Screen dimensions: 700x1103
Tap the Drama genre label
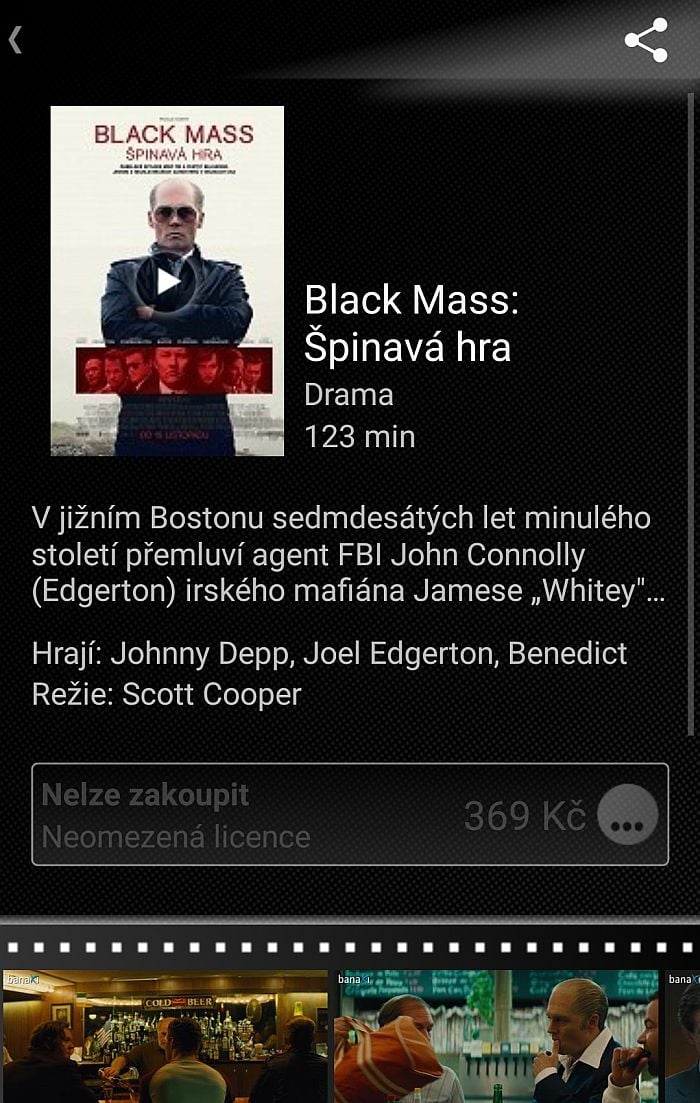point(348,395)
